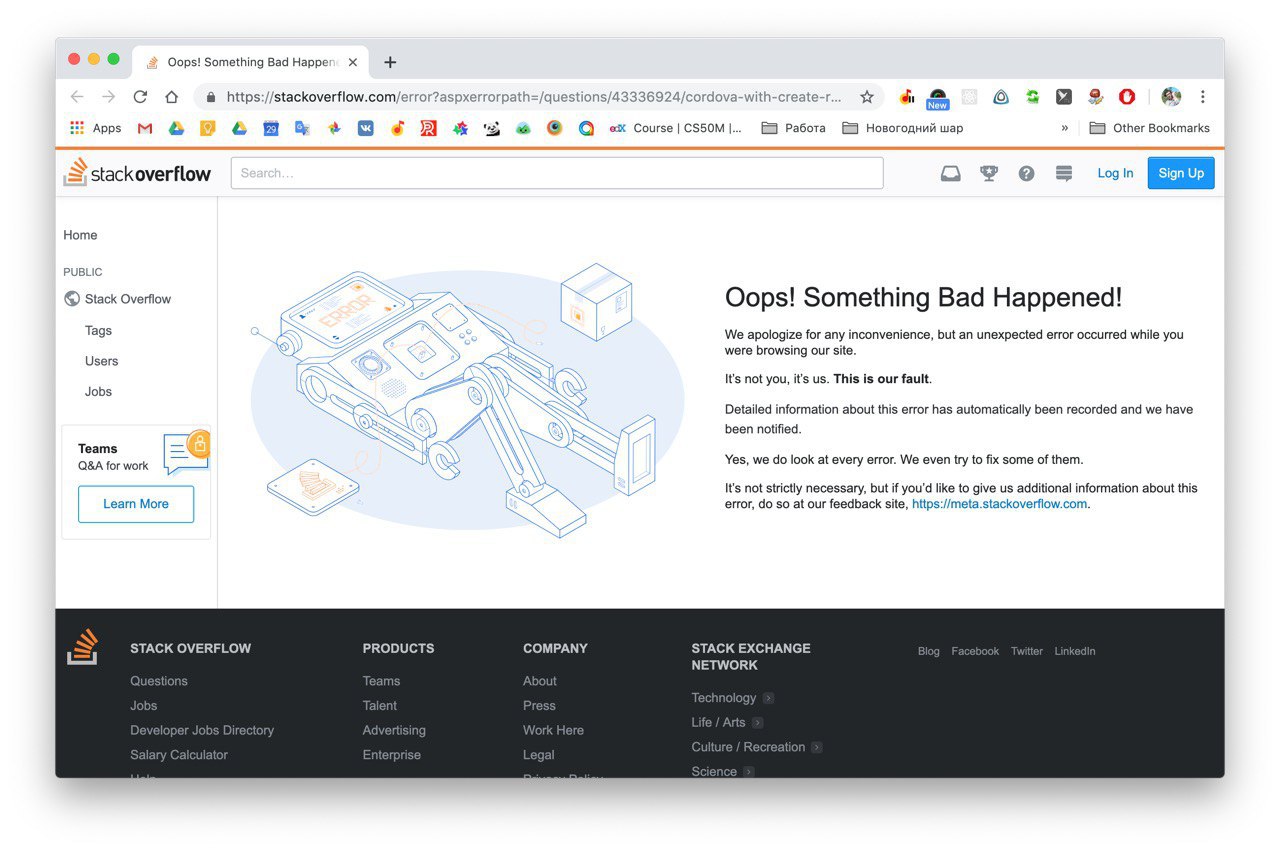The image size is (1280, 851).
Task: Open the inbox icon in the header
Action: pos(950,173)
